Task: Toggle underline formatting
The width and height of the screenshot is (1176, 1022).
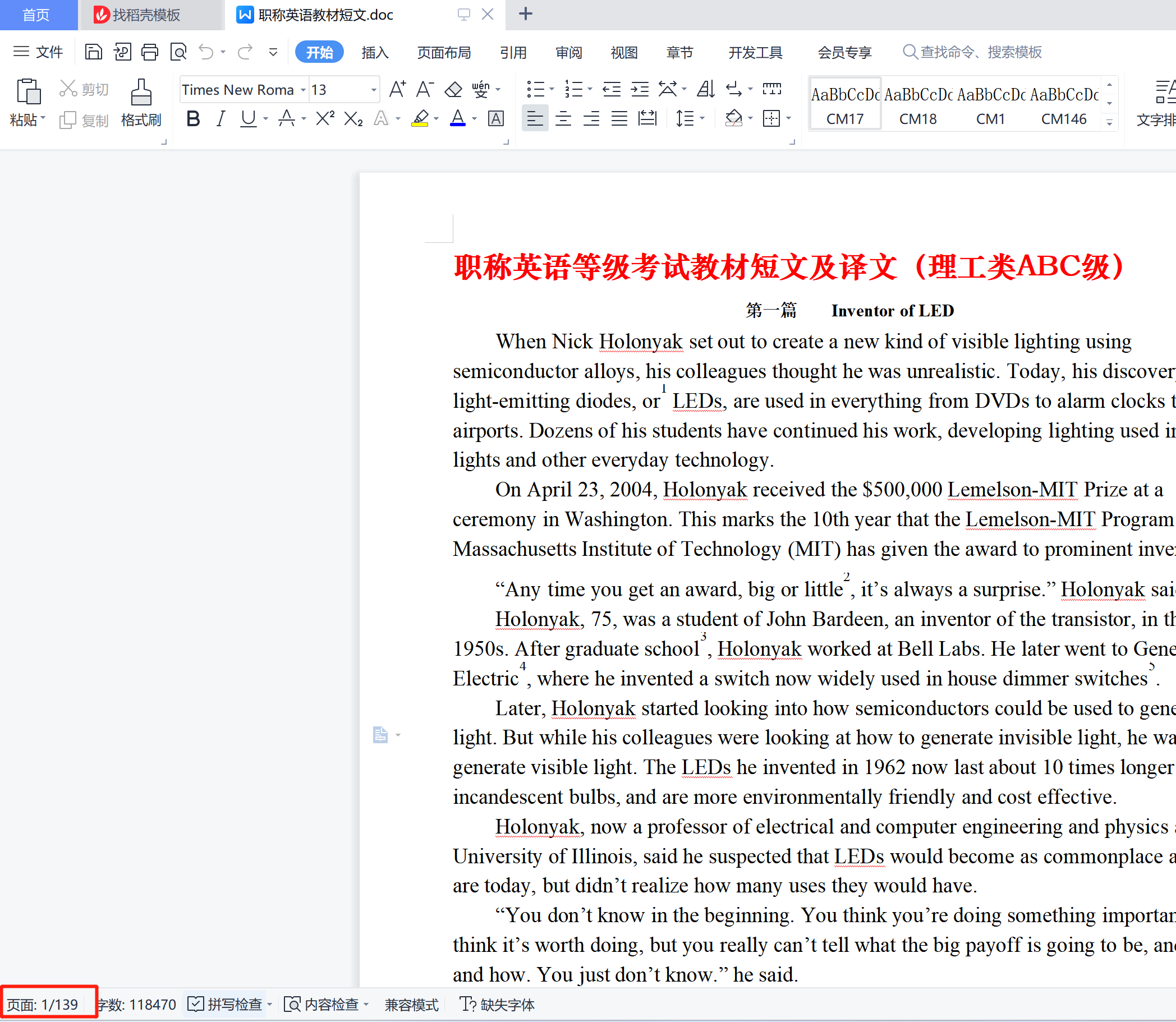Action: coord(247,118)
